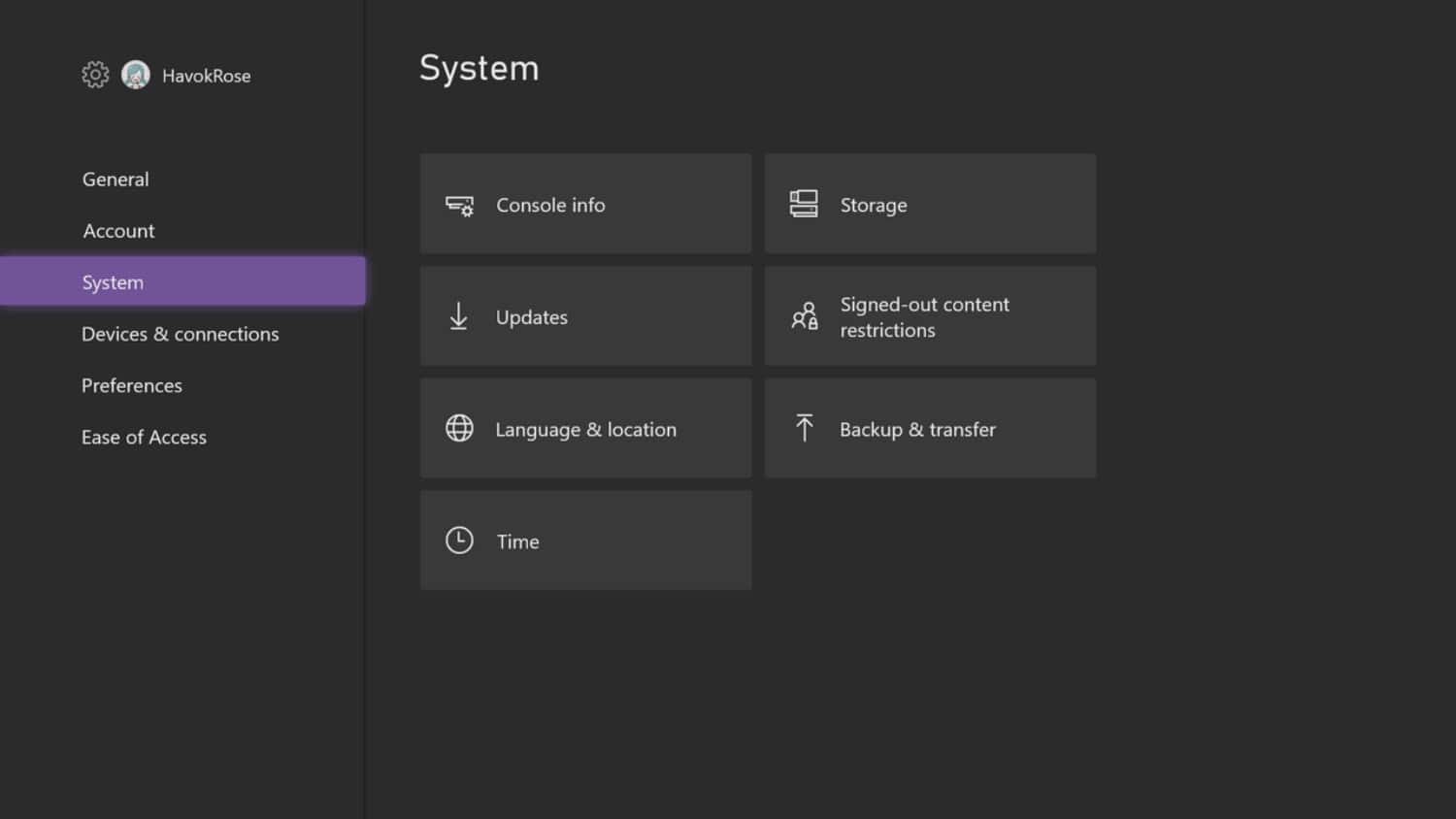Click the HavokRose gamertag text
The height and width of the screenshot is (819, 1456).
[206, 76]
